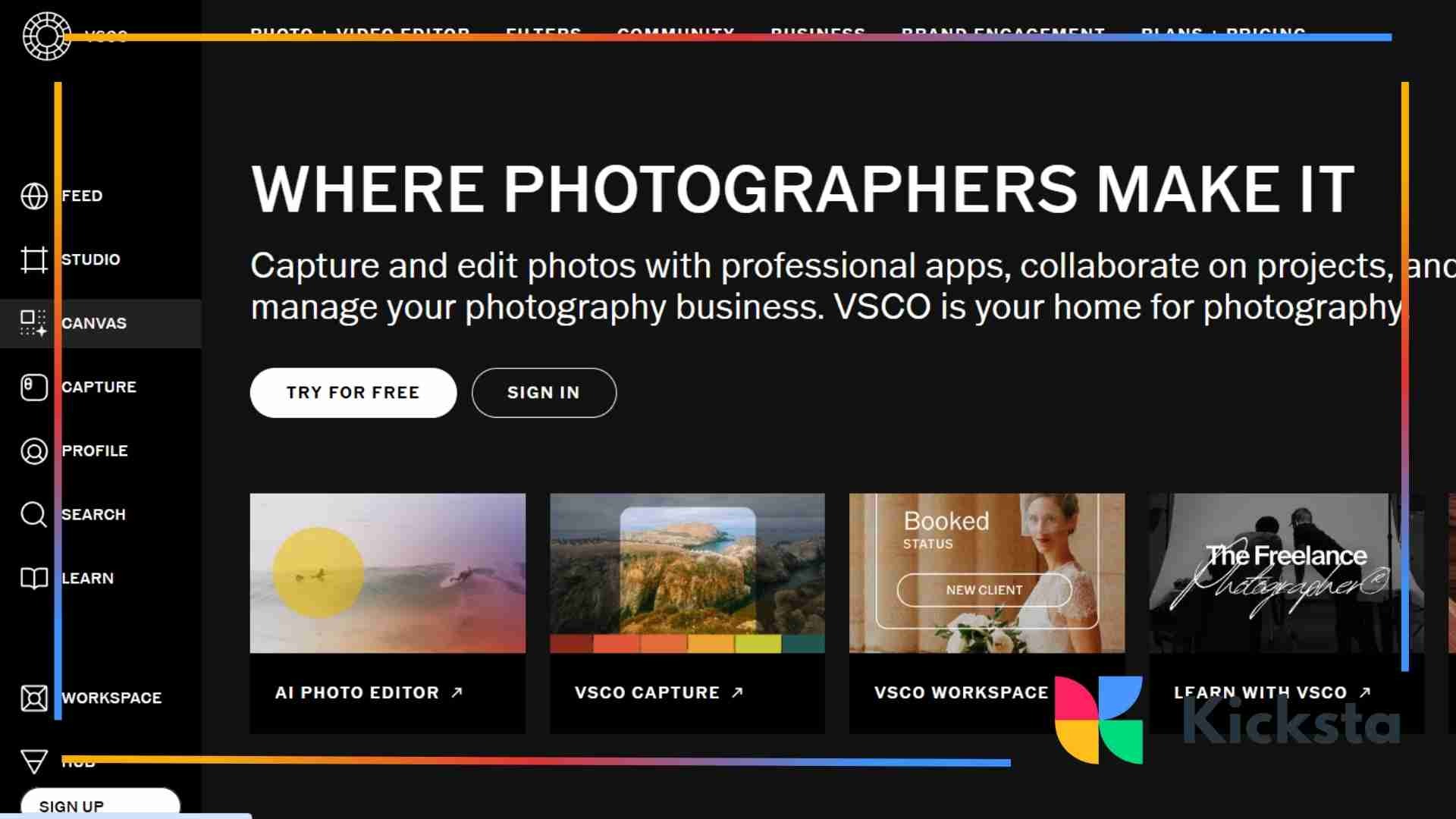Open Studio from the sidebar icon
The image size is (1456, 819).
[x=33, y=259]
